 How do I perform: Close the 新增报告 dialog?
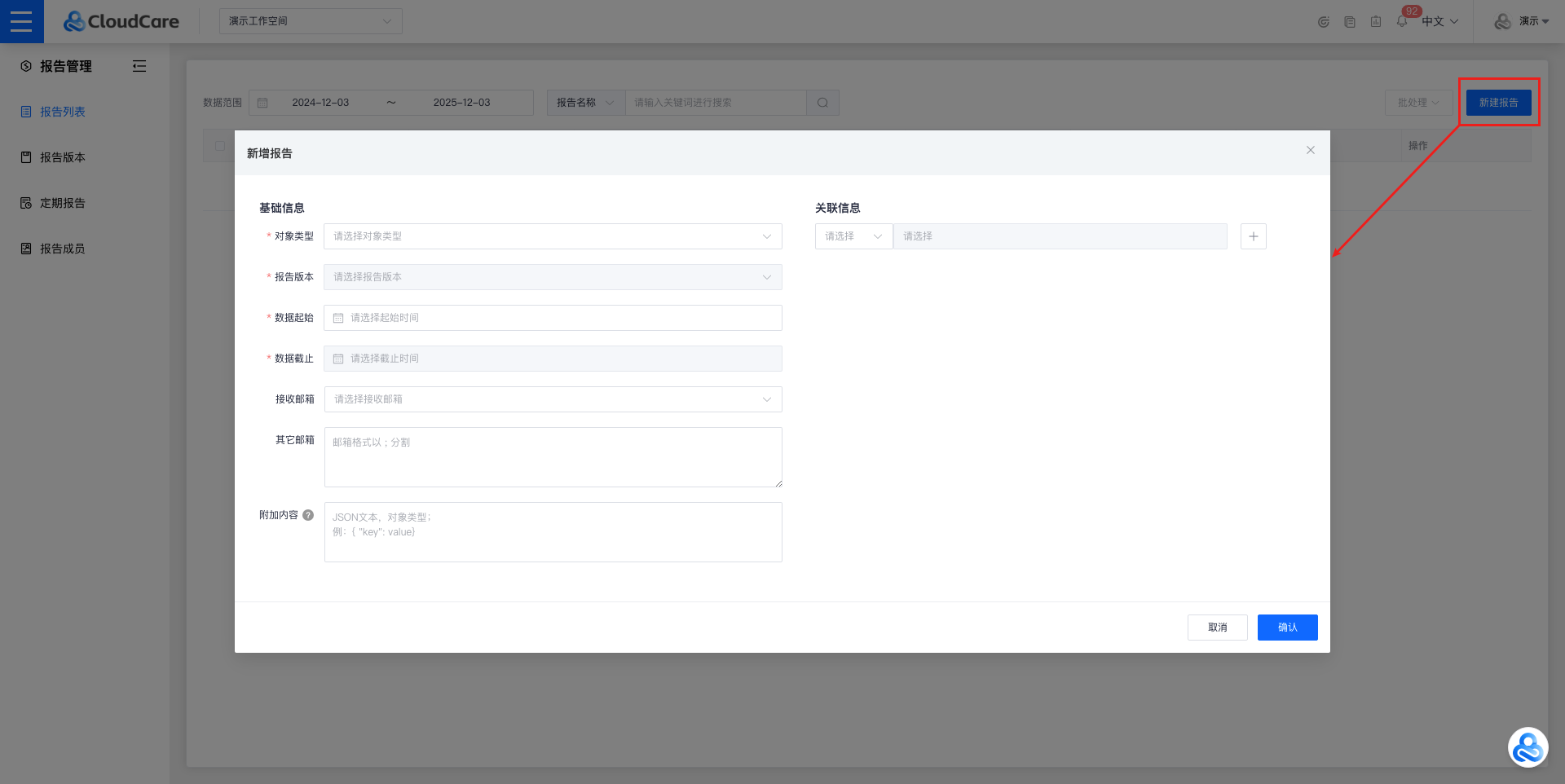(x=1310, y=150)
